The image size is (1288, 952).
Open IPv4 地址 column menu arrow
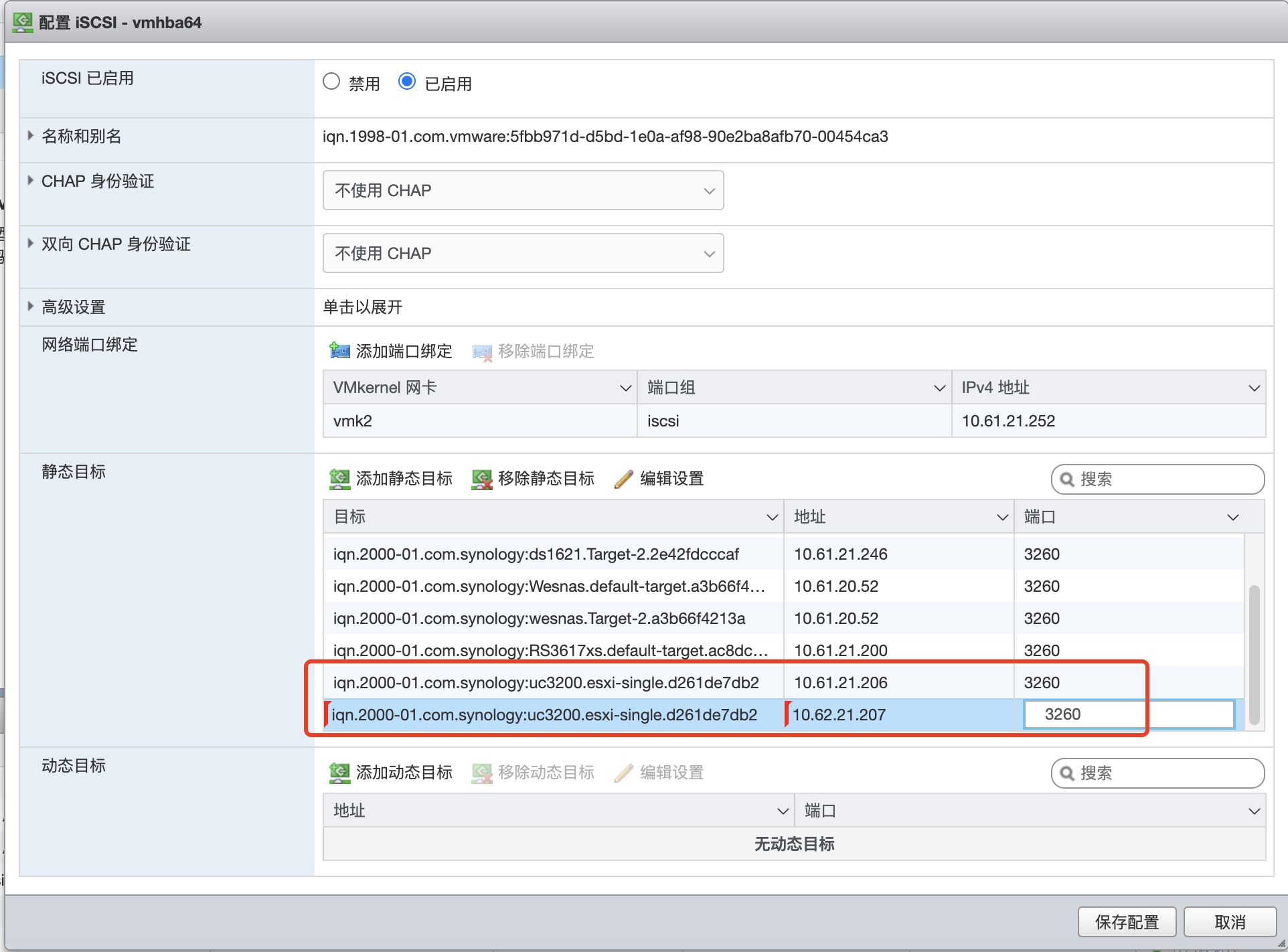click(x=1254, y=388)
